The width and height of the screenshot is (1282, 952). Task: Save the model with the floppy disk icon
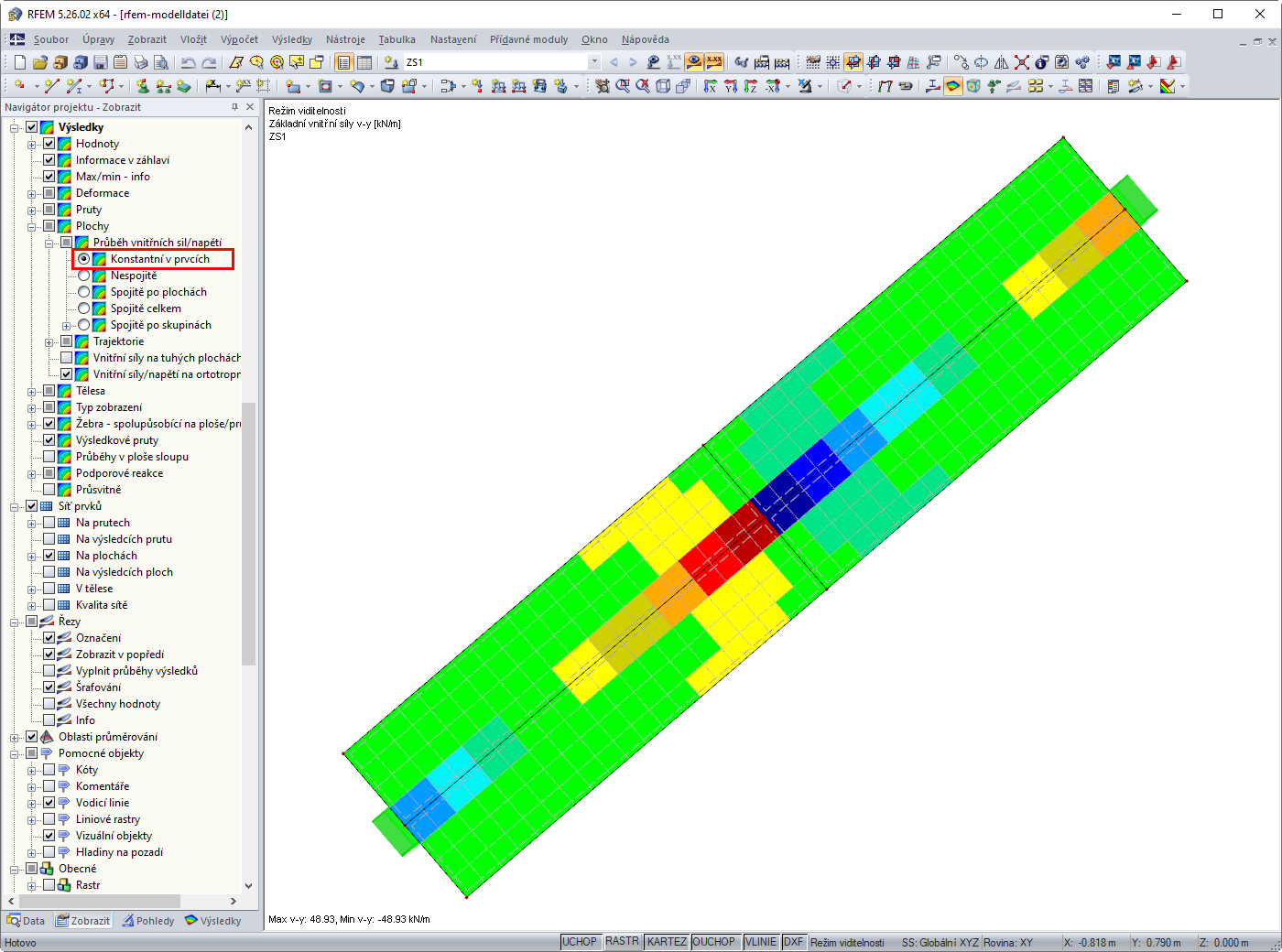101,62
